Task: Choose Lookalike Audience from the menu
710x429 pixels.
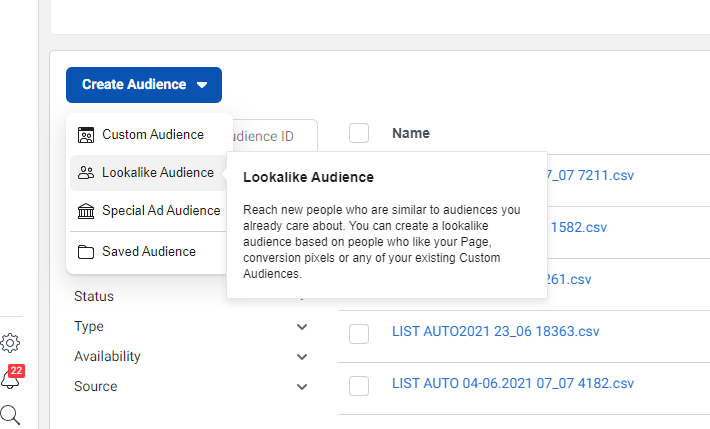Action: point(157,173)
